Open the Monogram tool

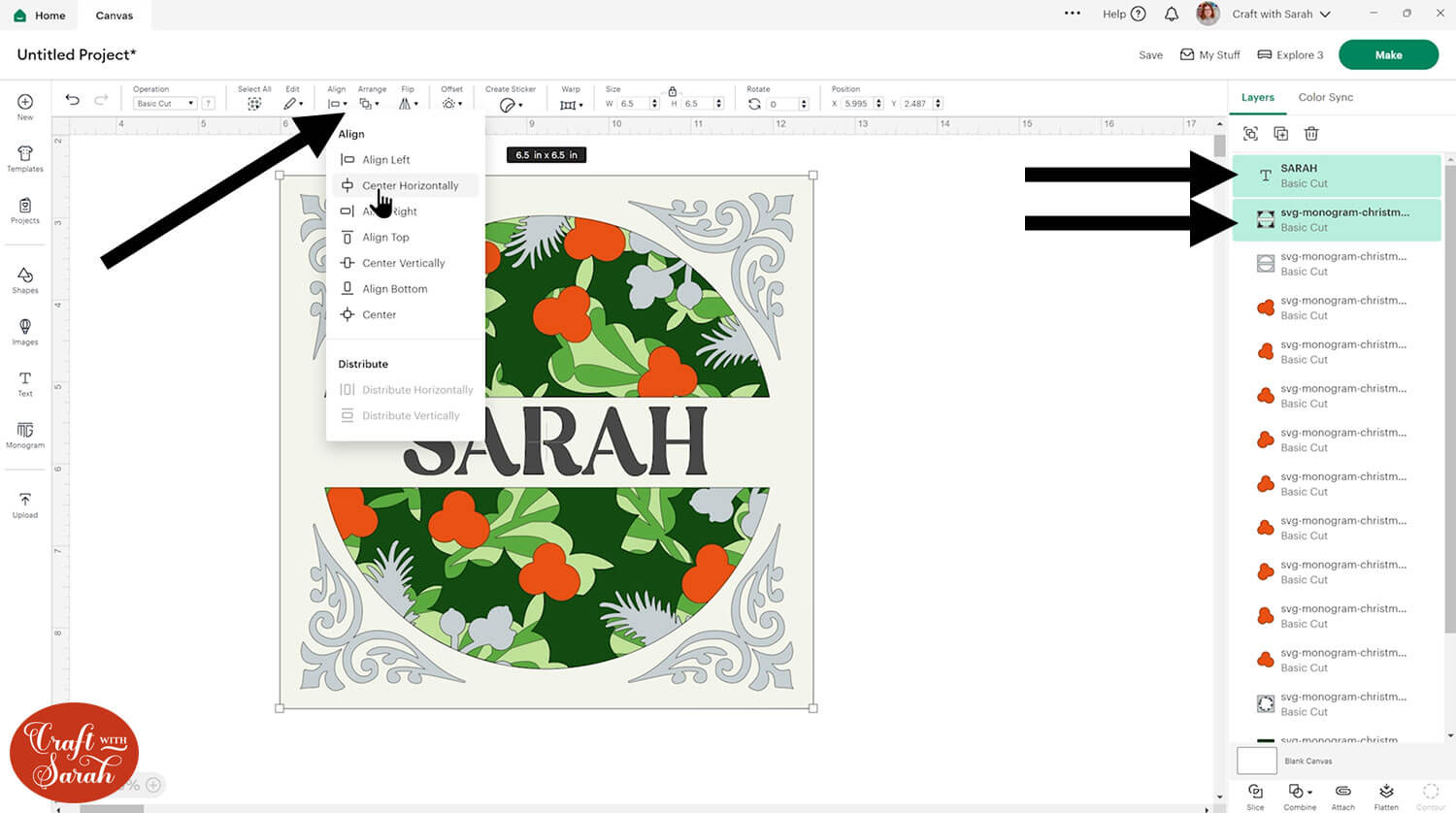pos(25,435)
